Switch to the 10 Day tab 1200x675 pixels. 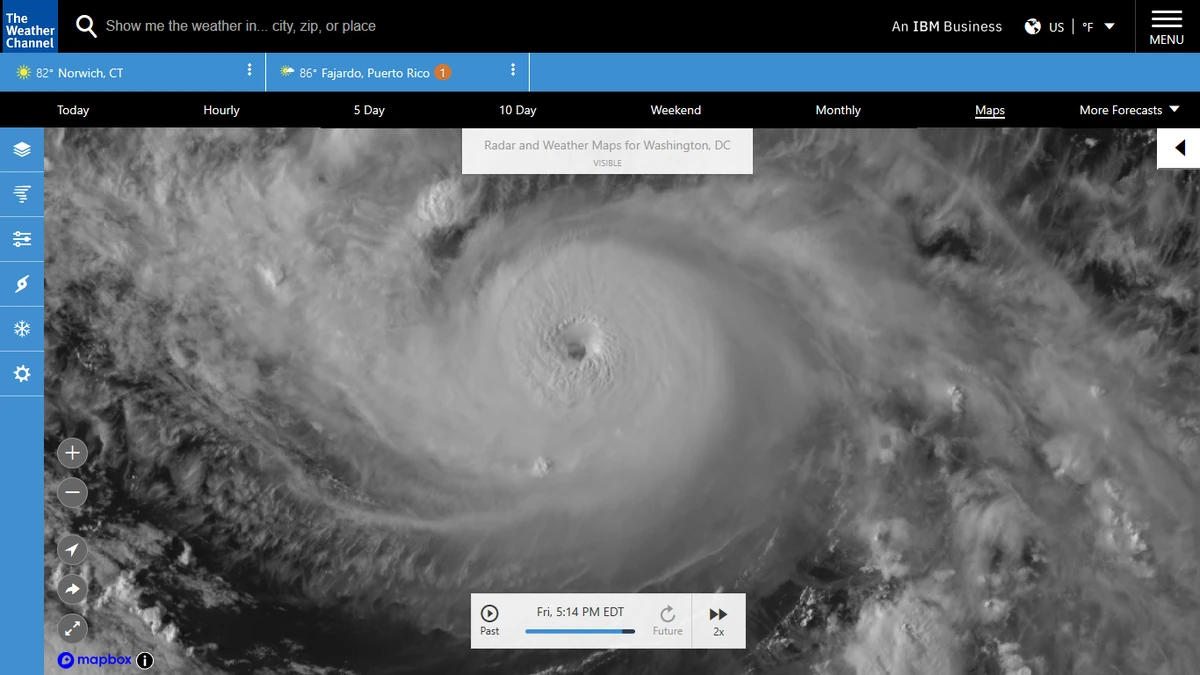(x=517, y=110)
